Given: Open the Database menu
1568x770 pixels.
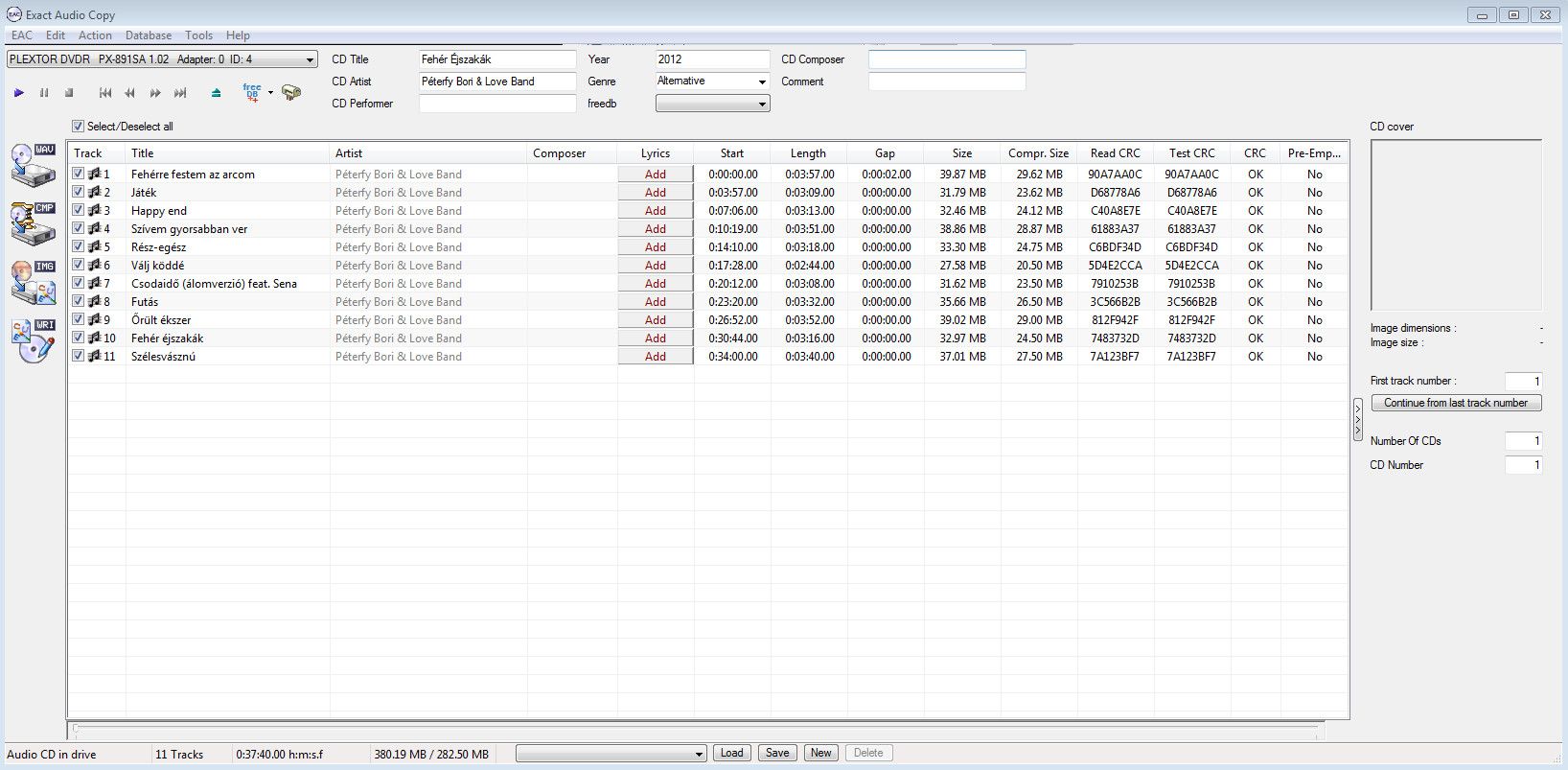Looking at the screenshot, I should [149, 35].
